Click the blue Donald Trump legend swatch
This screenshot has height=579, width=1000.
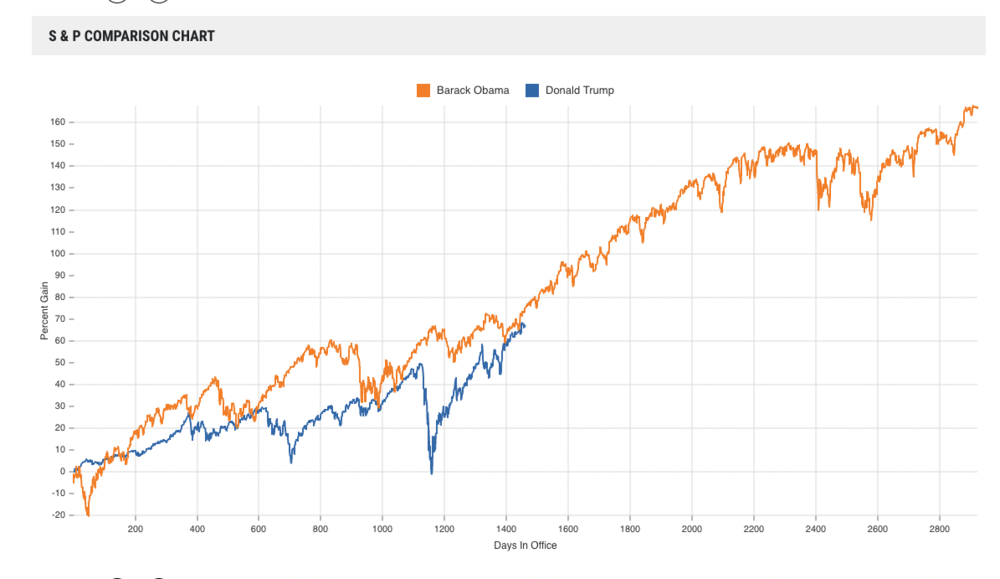pos(532,90)
